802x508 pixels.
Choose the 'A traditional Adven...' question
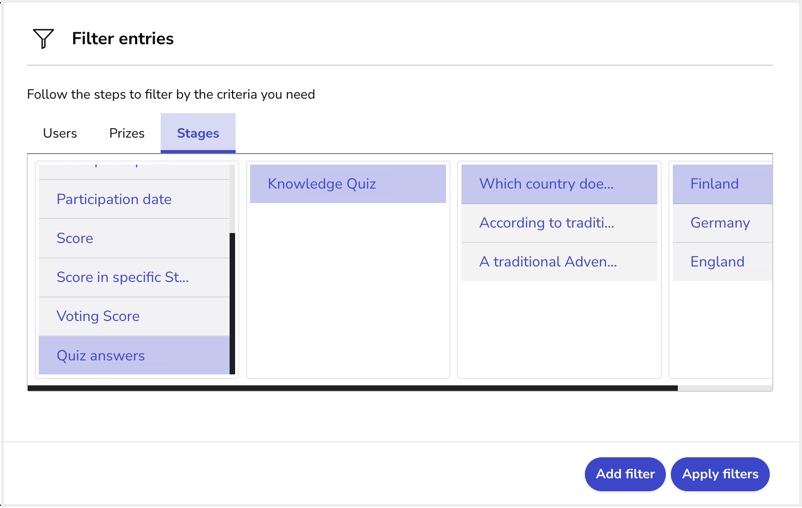(559, 261)
